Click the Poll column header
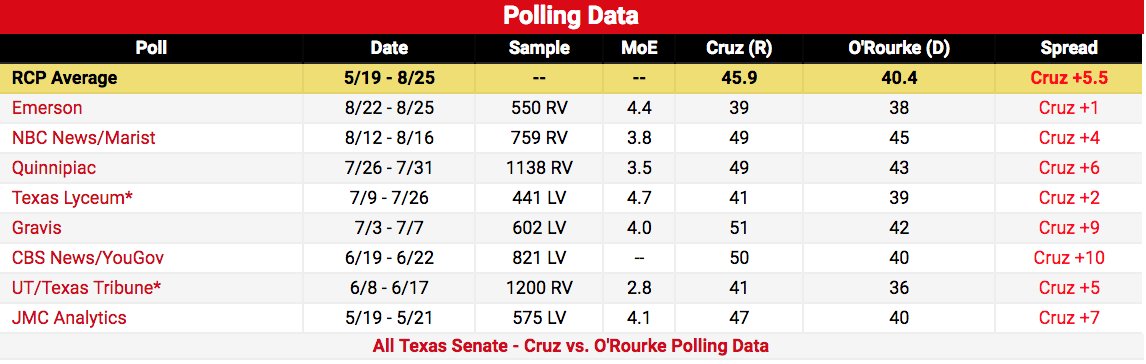This screenshot has height=364, width=1146. pos(151,48)
